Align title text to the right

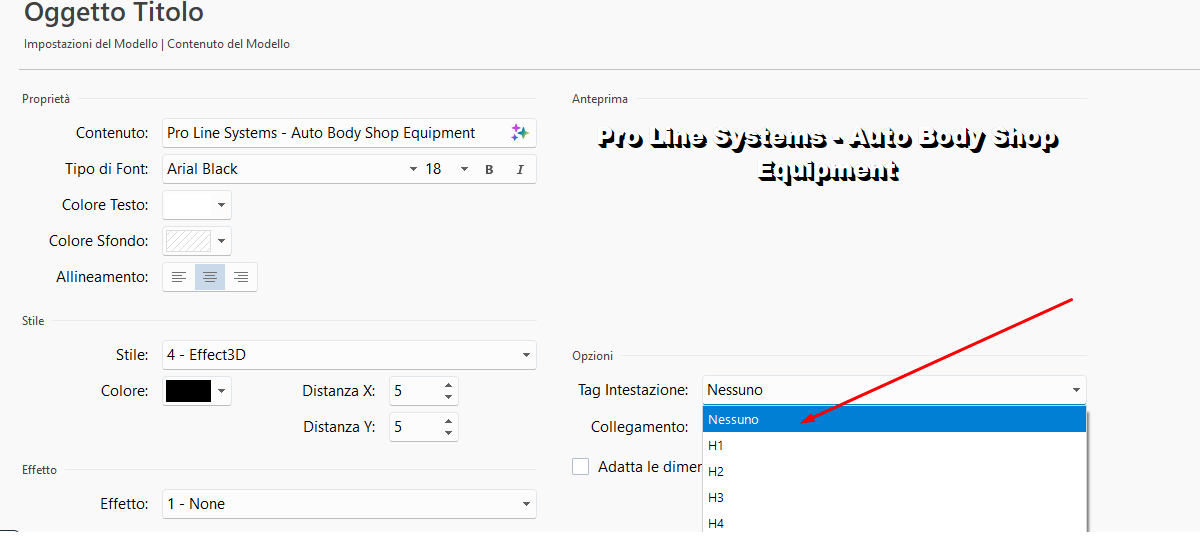[241, 277]
